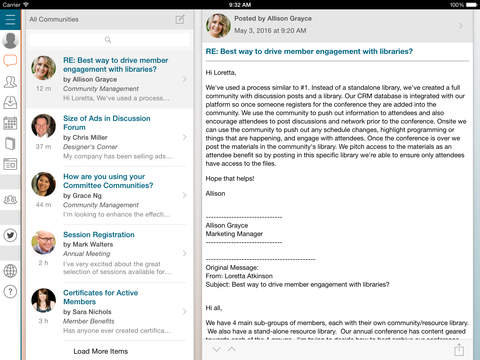Click the discussion search field
The width and height of the screenshot is (480, 360).
(110, 40)
